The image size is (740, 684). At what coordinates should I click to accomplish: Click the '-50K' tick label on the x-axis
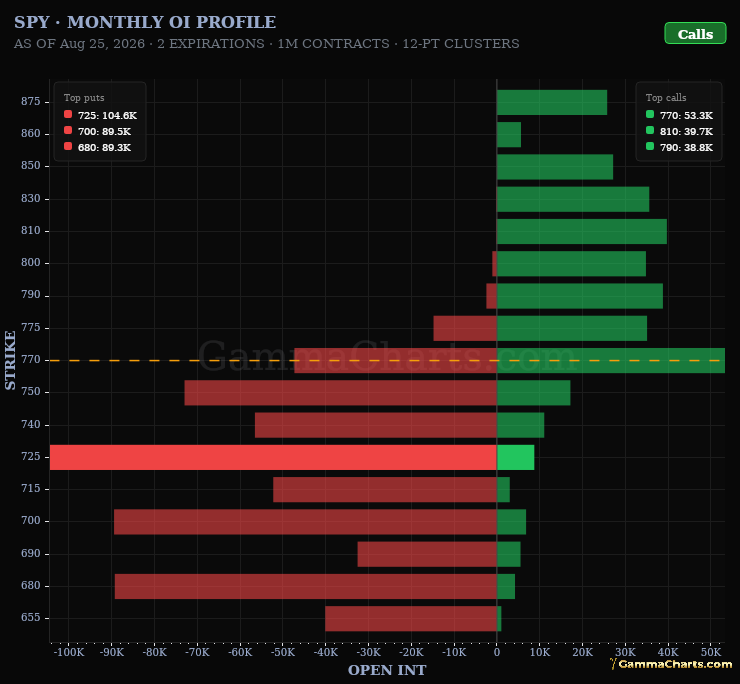pos(283,652)
